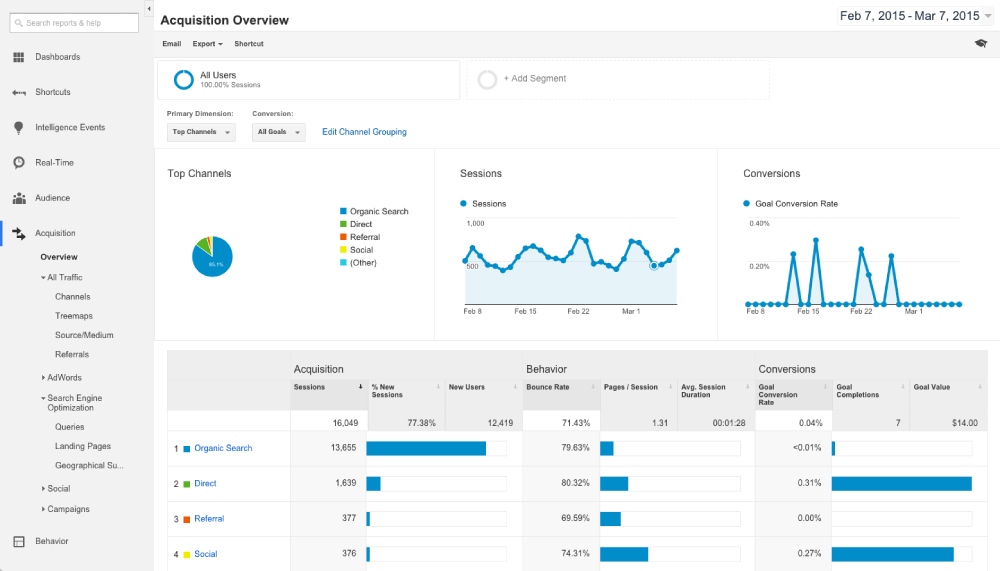Viewport: 1000px width, 571px height.
Task: Click the orange Referral legend swatch
Action: (343, 237)
